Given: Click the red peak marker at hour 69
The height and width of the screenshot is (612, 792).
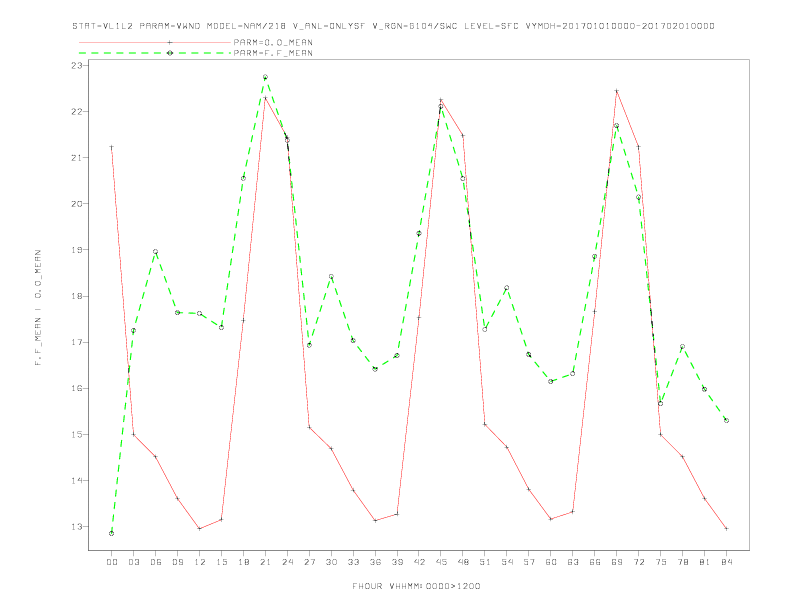Looking at the screenshot, I should point(617,91).
